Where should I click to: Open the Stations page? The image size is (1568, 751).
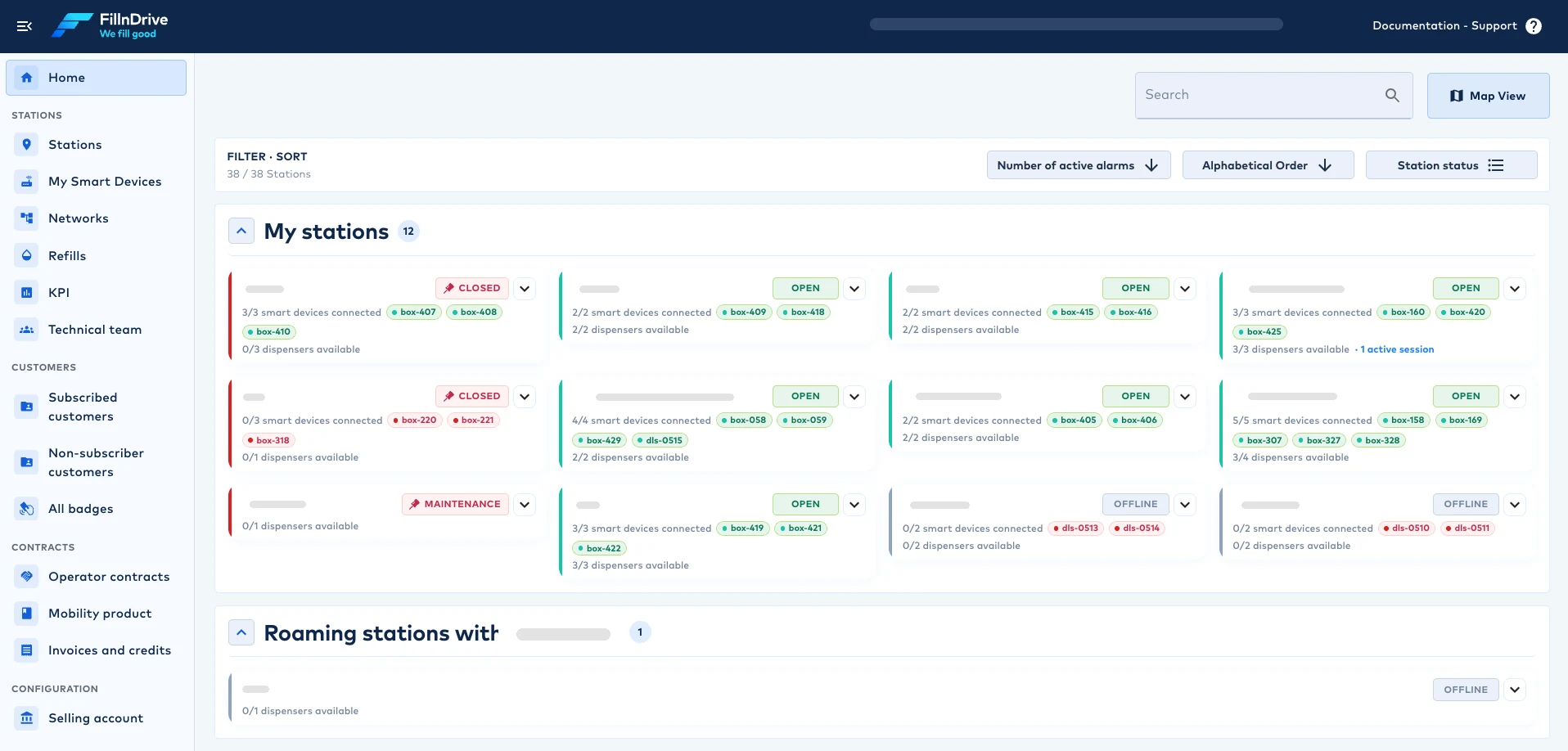pyautogui.click(x=96, y=145)
